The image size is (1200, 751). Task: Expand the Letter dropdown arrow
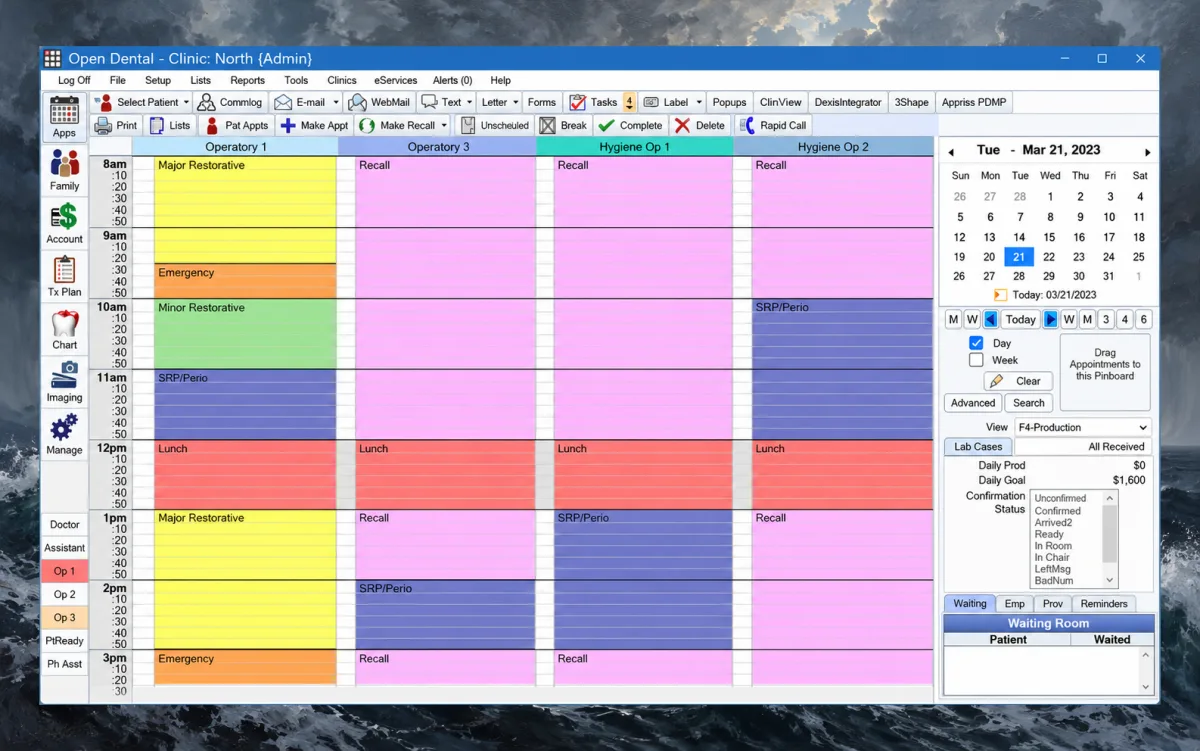point(516,102)
